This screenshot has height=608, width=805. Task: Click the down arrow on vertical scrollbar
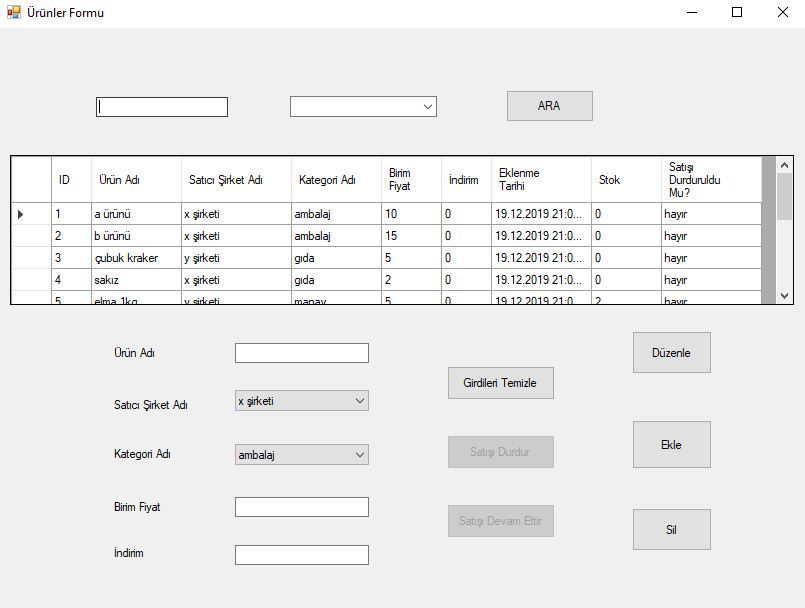coord(782,296)
